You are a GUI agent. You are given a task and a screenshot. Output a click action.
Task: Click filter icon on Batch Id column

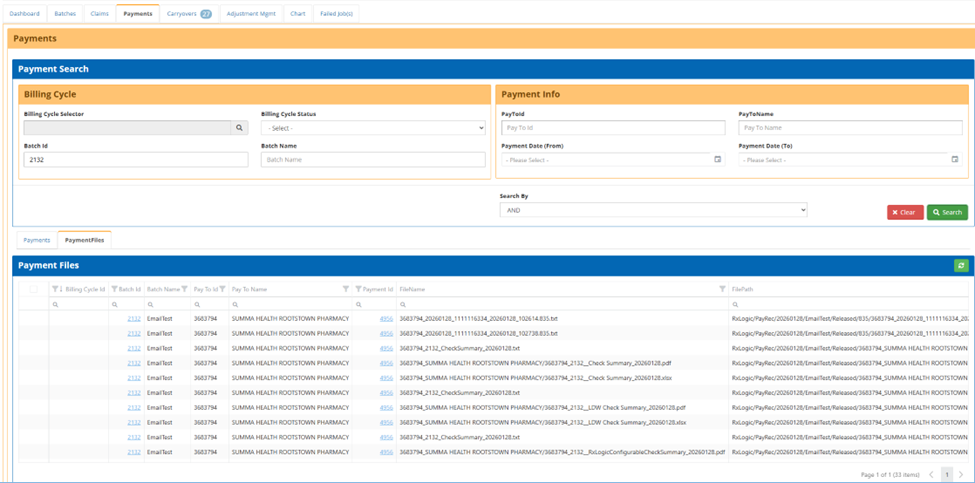pos(114,289)
